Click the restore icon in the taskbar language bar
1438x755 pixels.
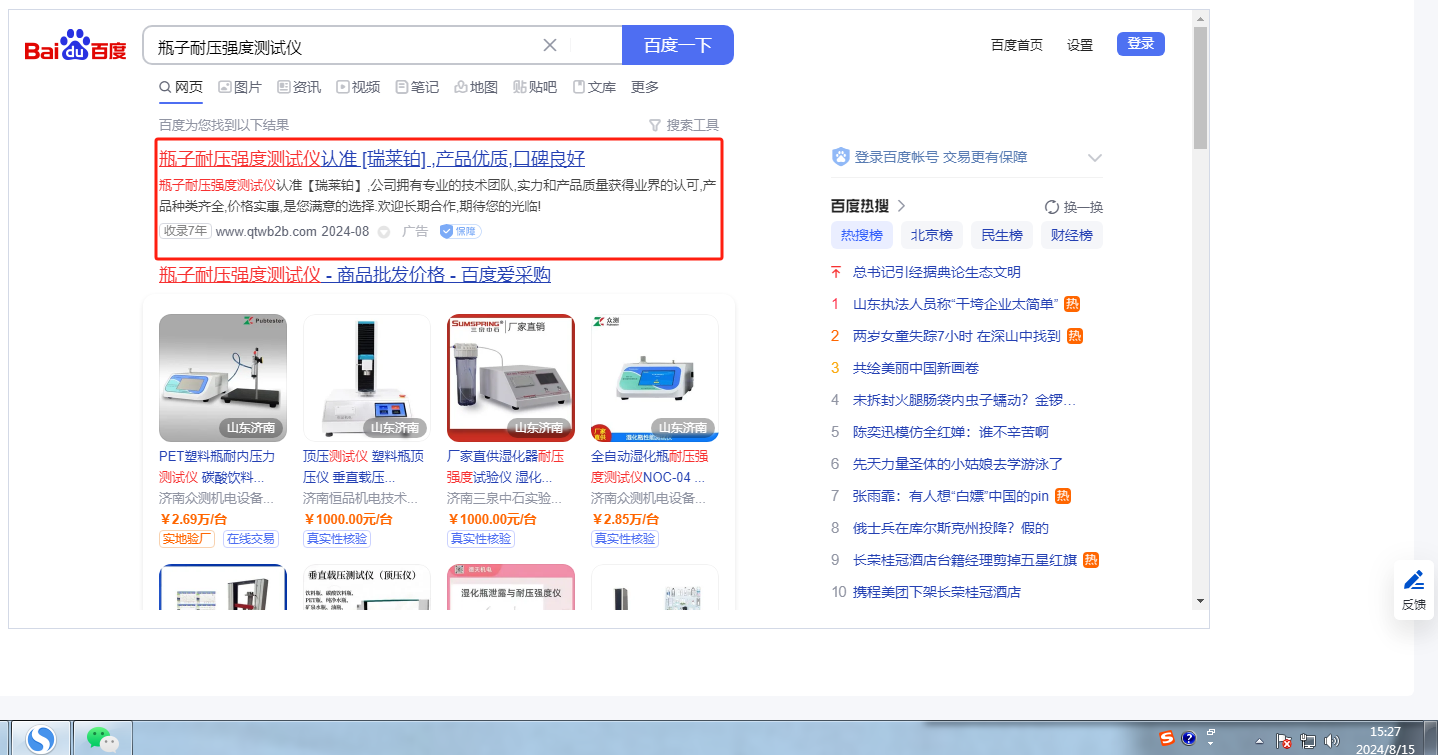coord(1211,732)
